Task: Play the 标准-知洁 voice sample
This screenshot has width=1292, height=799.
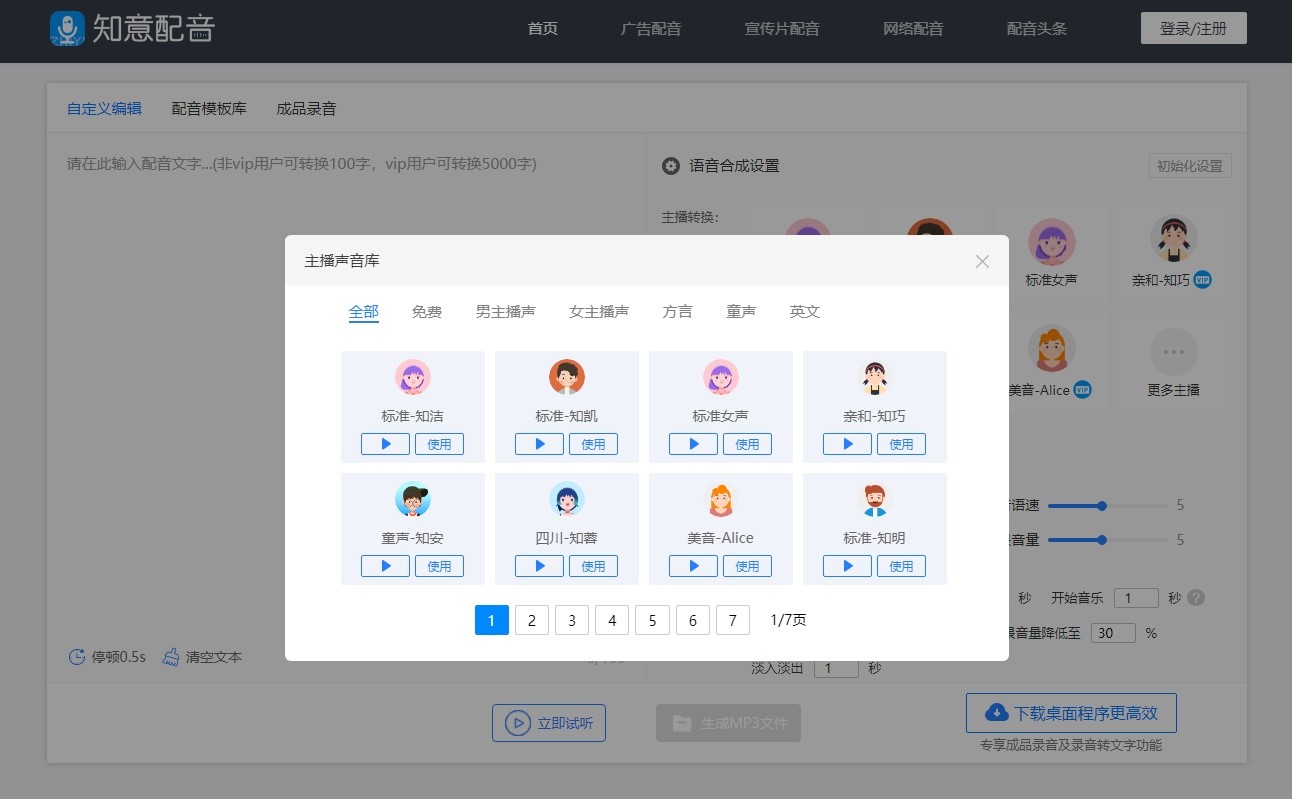Action: coord(385,443)
